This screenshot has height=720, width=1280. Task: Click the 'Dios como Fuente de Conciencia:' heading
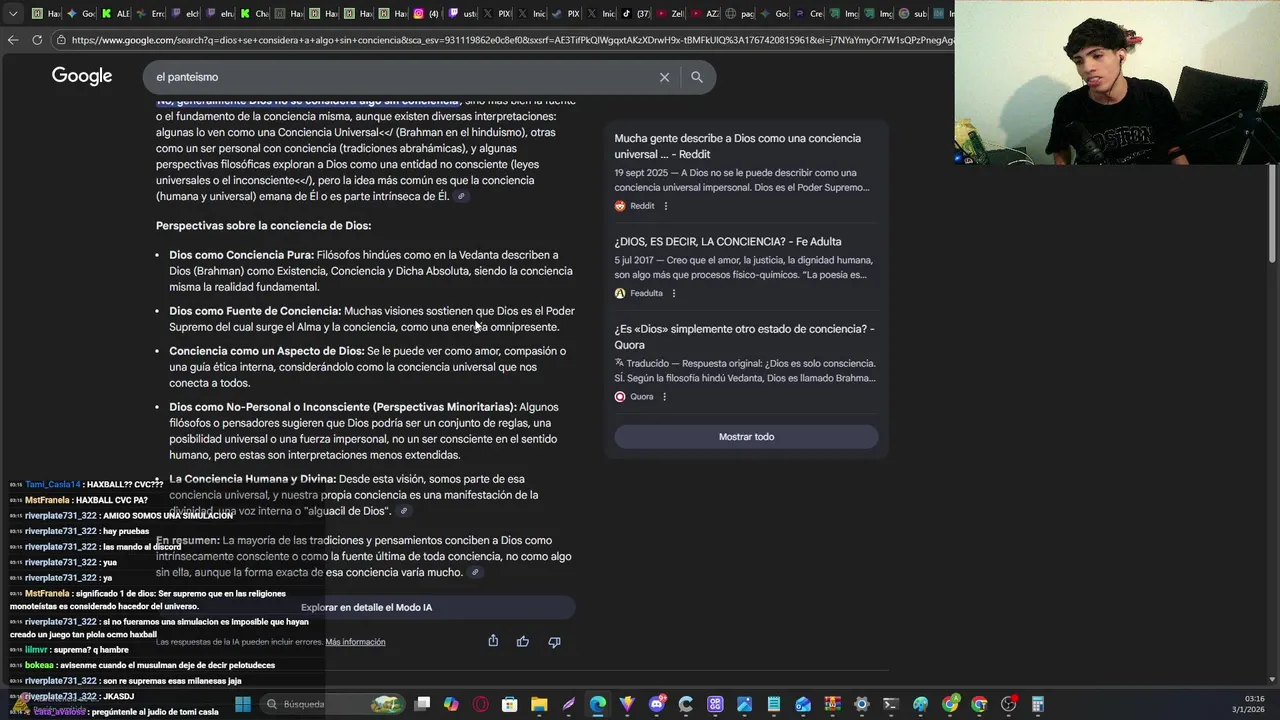(x=255, y=311)
